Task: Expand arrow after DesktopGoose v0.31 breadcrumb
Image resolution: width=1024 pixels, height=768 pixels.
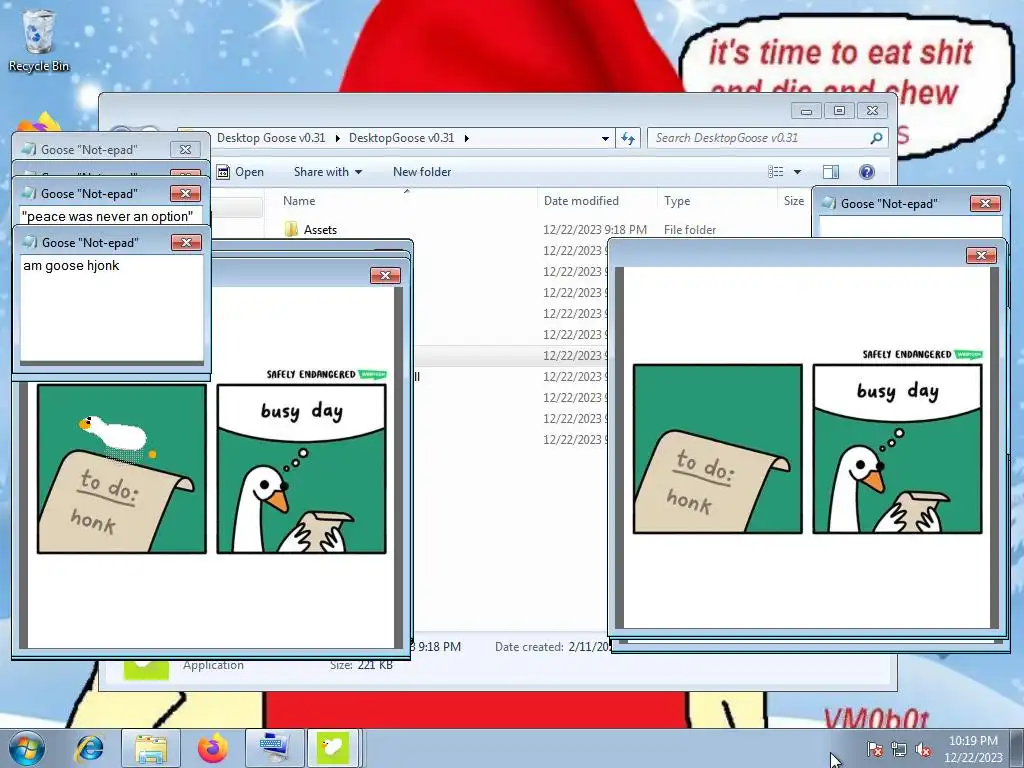Action: point(466,138)
